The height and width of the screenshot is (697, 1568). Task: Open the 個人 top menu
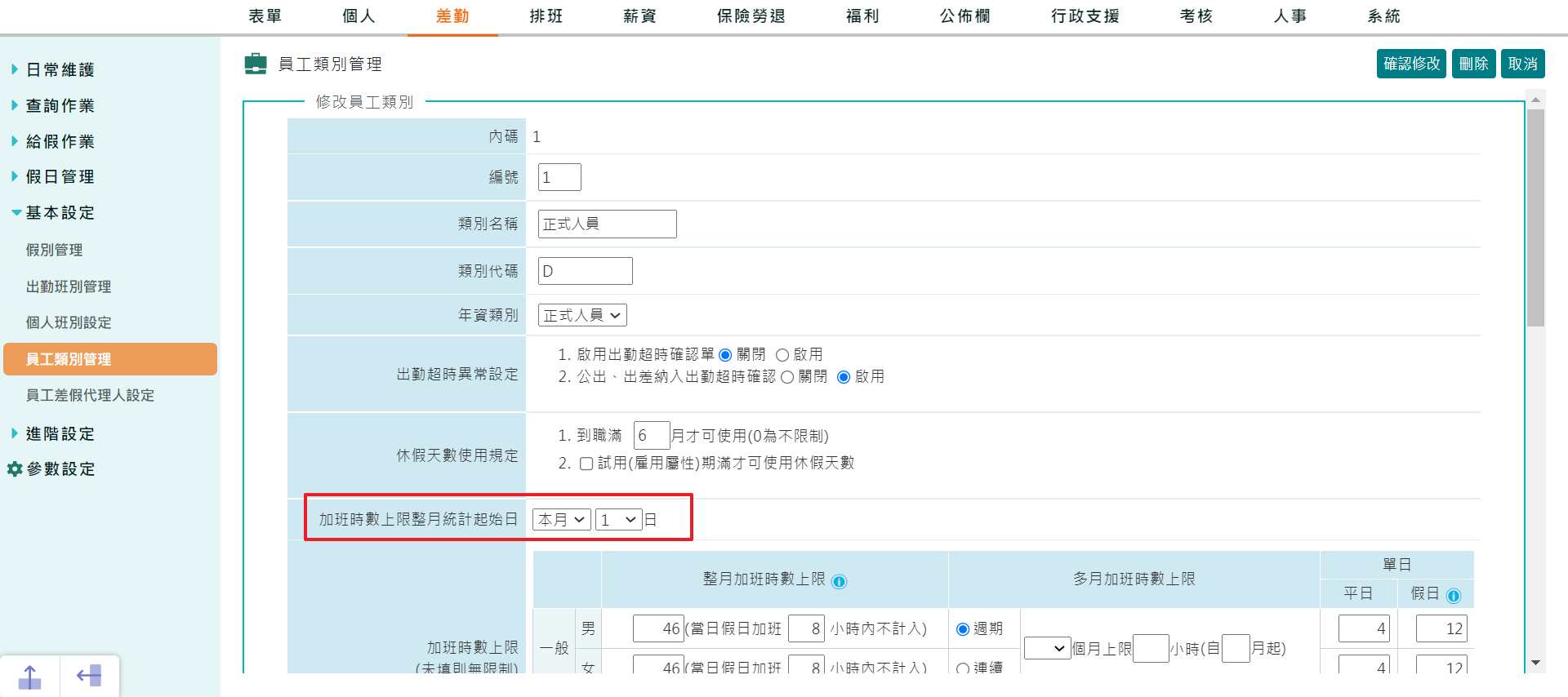point(359,16)
